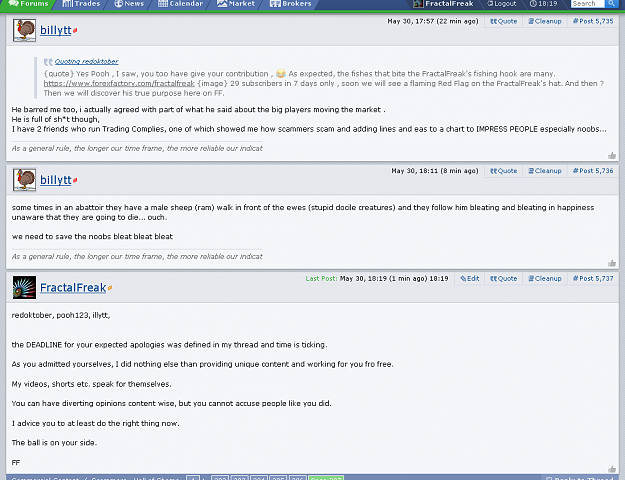This screenshot has width=625, height=480.
Task: Like post 5,735 with thumbs-up icon
Action: pyautogui.click(x=612, y=155)
